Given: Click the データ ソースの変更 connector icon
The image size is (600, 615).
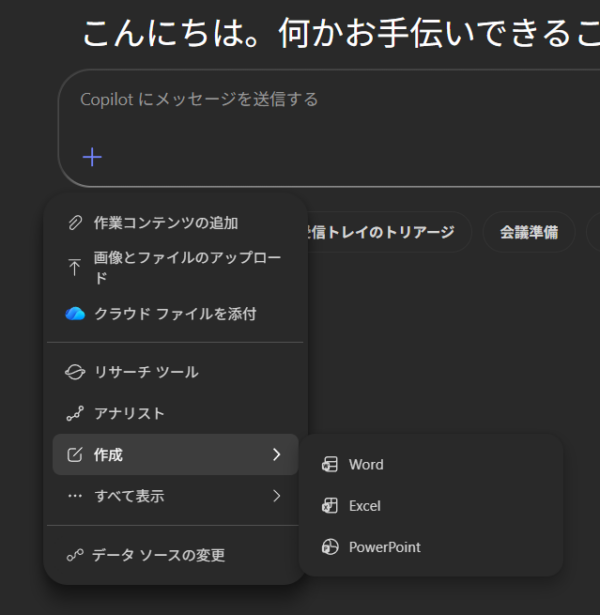Looking at the screenshot, I should click(x=75, y=555).
